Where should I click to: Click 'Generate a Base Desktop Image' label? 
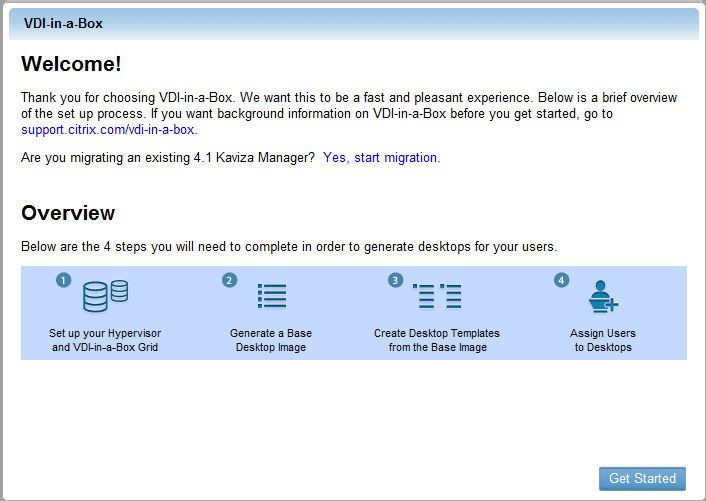(x=271, y=340)
